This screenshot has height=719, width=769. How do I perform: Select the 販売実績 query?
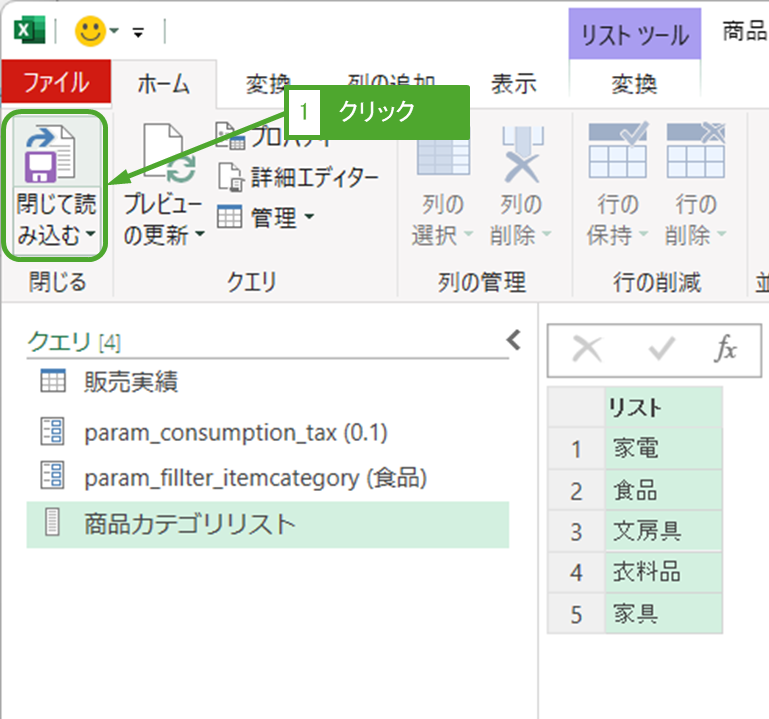(130, 381)
